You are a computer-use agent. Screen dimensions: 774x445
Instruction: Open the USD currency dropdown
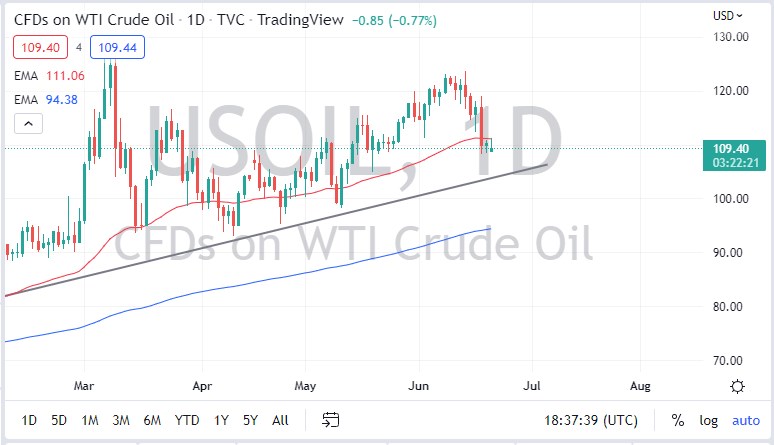pyautogui.click(x=726, y=15)
